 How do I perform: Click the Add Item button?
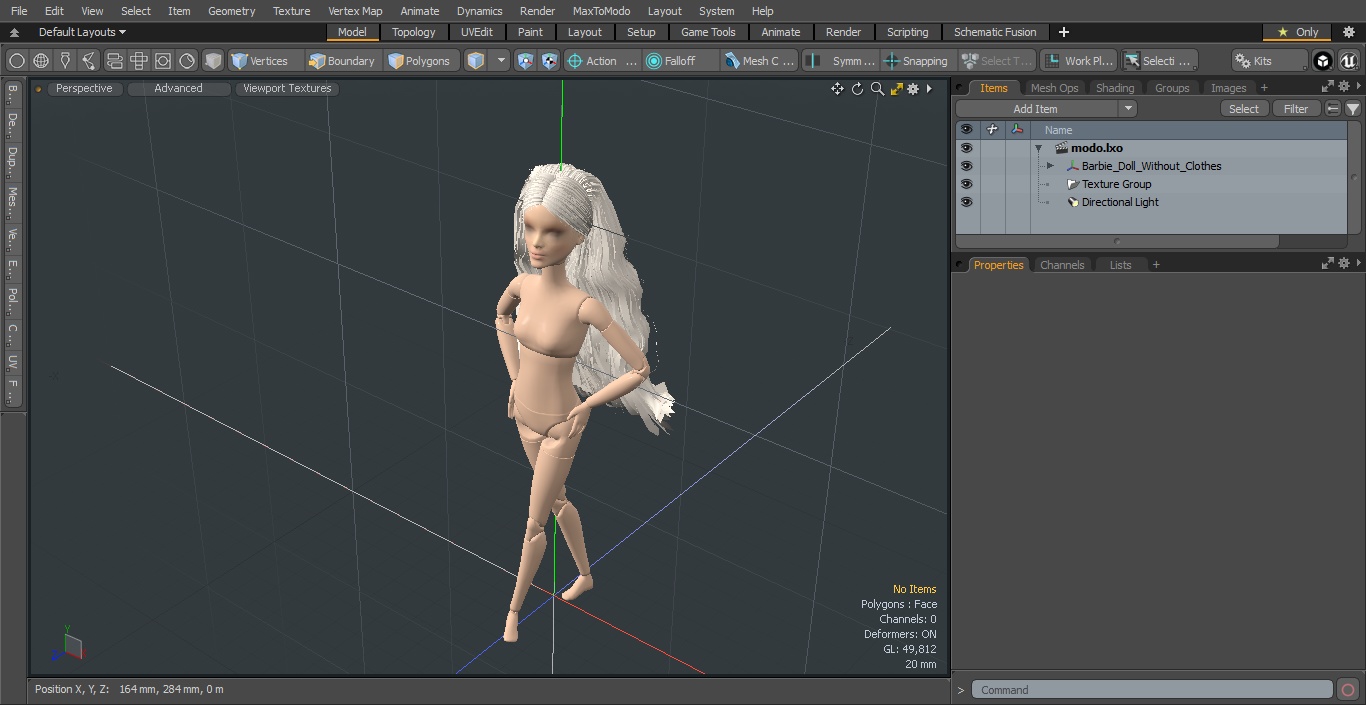[x=1036, y=109]
